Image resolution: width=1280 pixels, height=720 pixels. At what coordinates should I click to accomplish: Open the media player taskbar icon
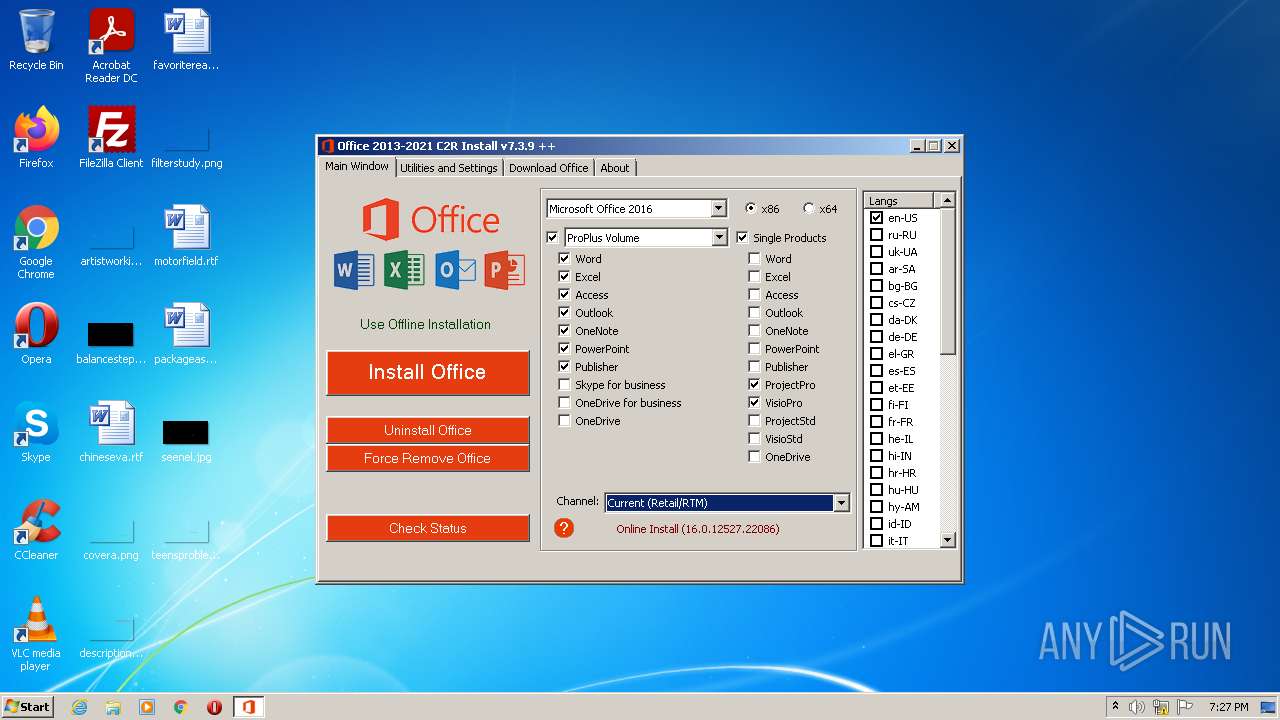pyautogui.click(x=147, y=707)
